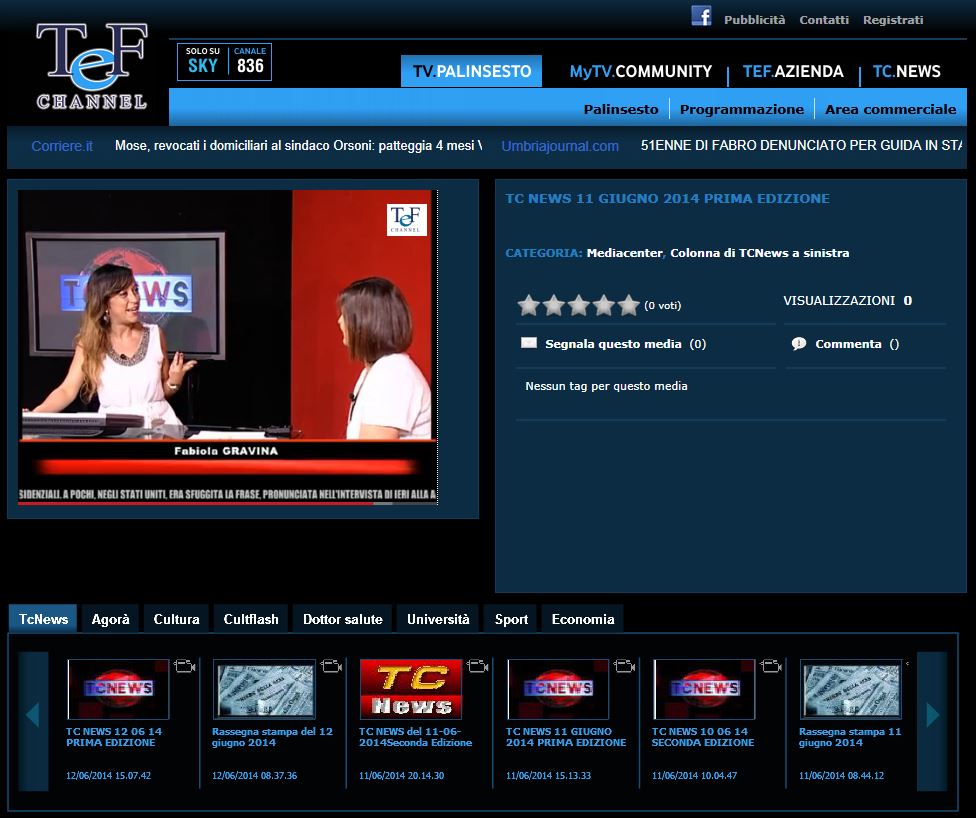Switch to the Università tab
This screenshot has width=976, height=818.
point(438,619)
